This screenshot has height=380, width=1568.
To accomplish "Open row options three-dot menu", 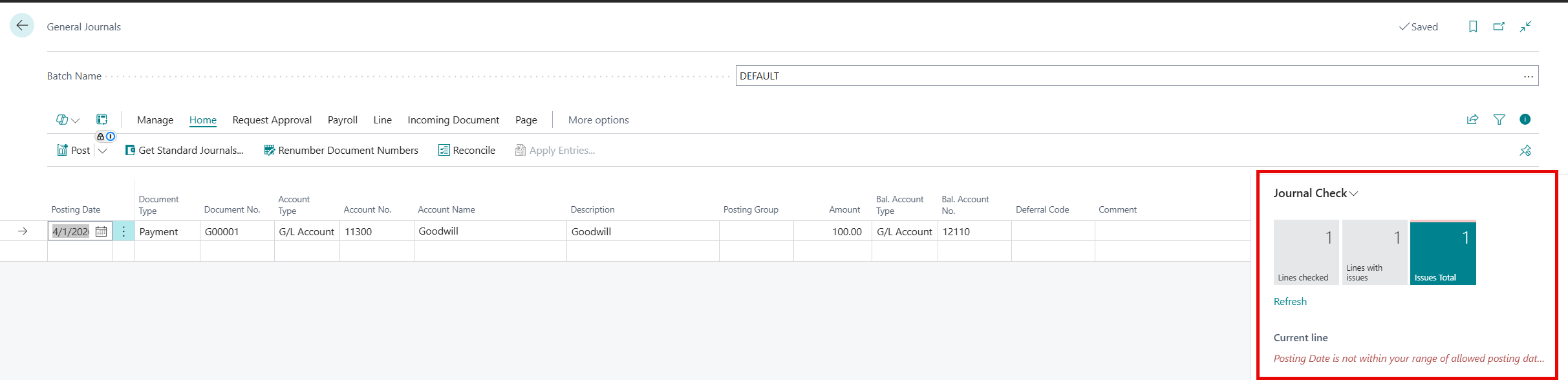I will (x=124, y=231).
